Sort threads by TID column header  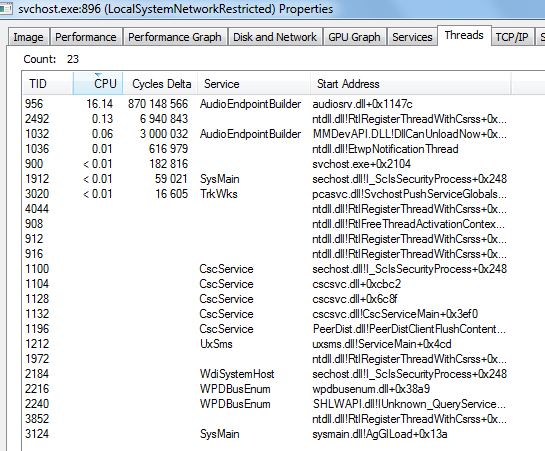48,84
